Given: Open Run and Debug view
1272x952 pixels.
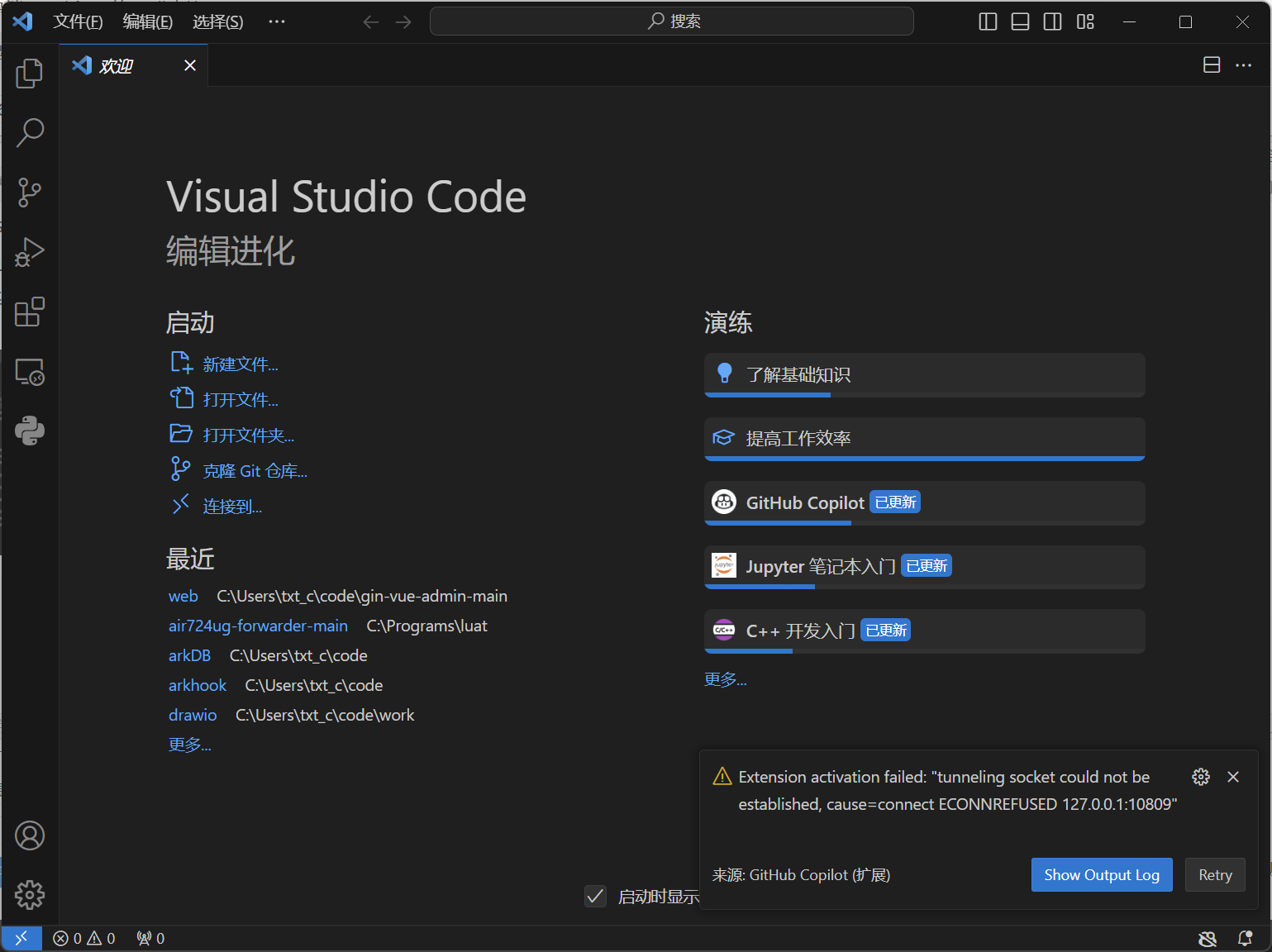Looking at the screenshot, I should click(30, 252).
